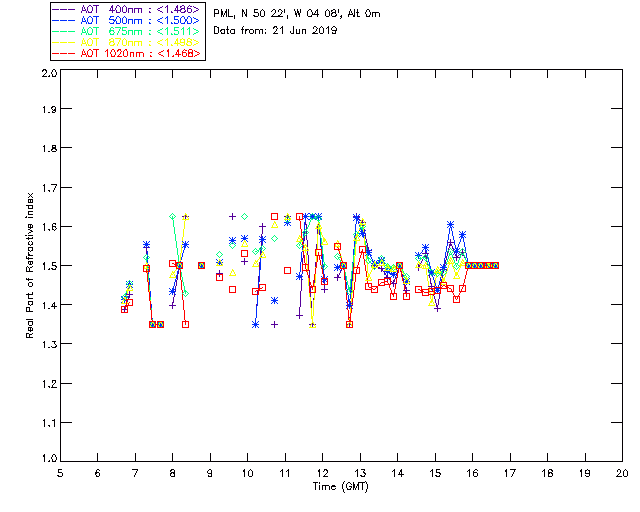Select the 1.3 y-axis tick label

tap(49, 344)
